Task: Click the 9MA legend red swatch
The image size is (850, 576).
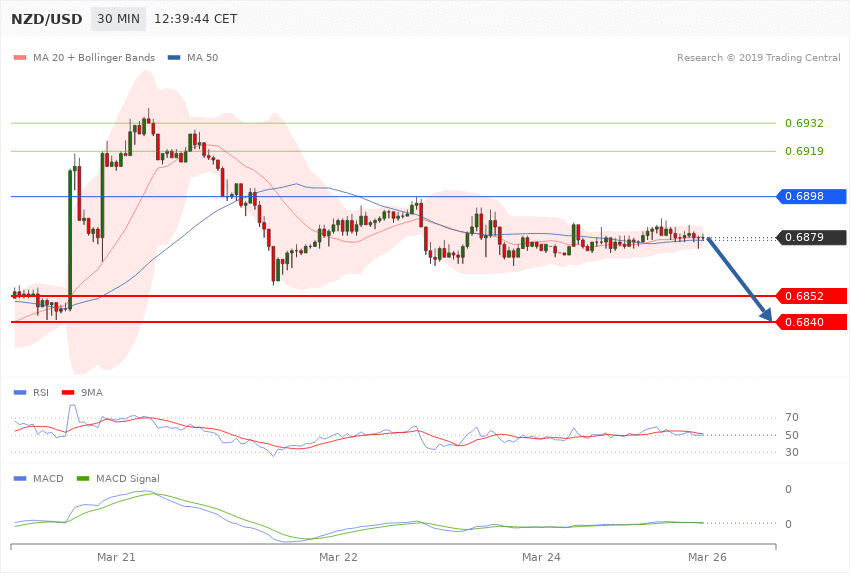Action: pyautogui.click(x=68, y=392)
